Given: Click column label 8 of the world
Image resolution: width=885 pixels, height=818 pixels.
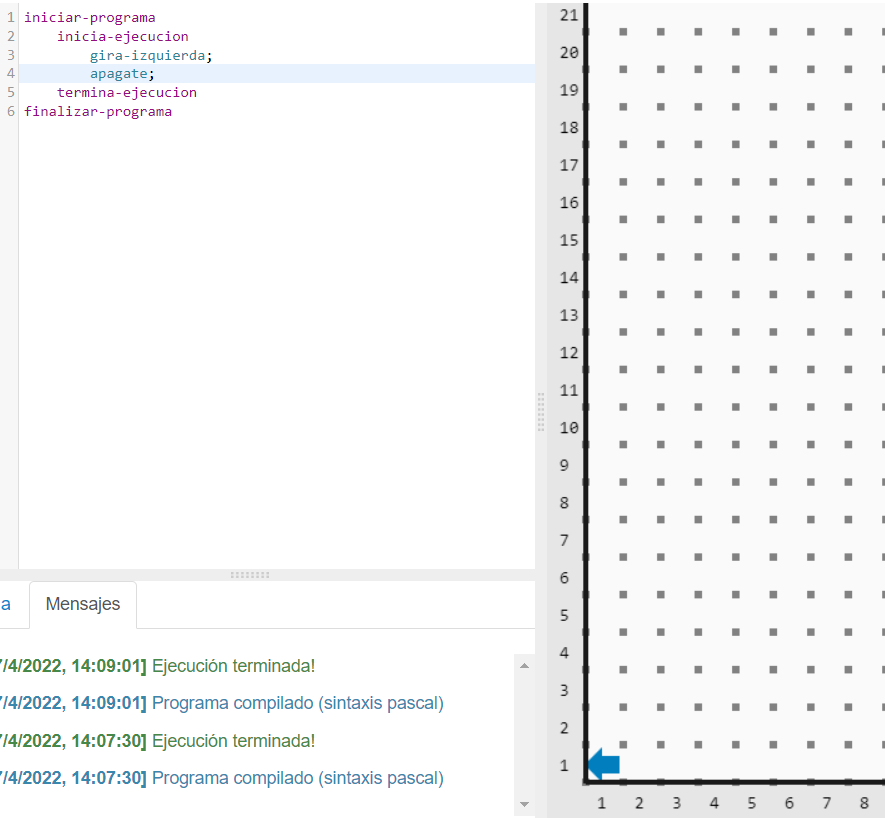Looking at the screenshot, I should point(863,802).
